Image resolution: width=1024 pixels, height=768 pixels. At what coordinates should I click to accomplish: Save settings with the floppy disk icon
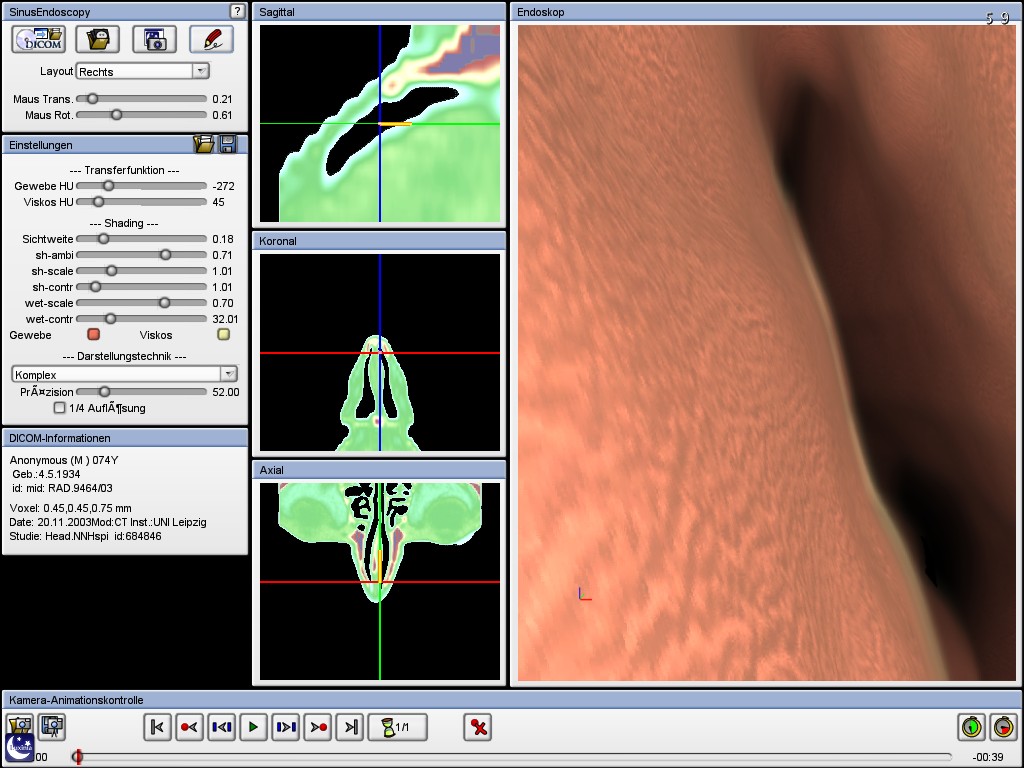(228, 145)
